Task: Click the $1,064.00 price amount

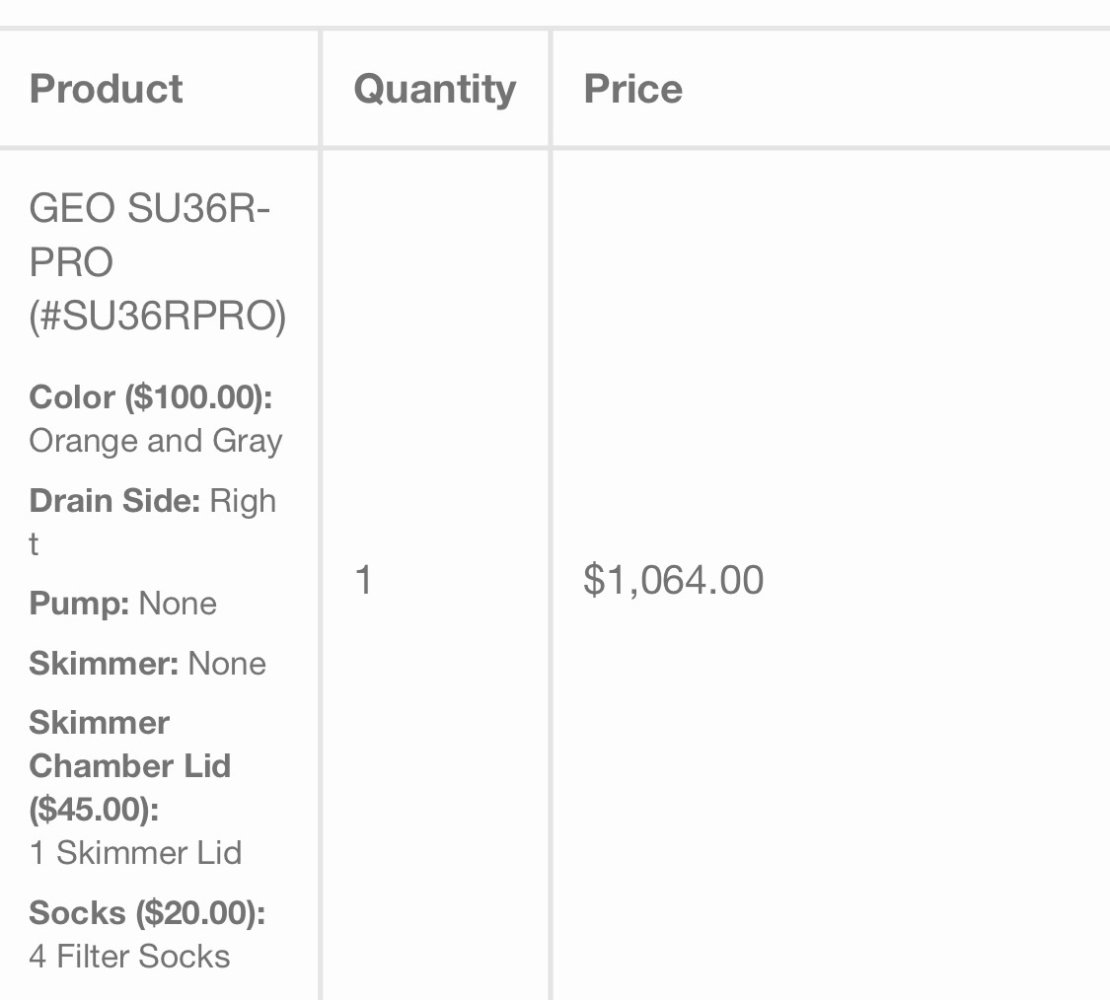Action: coord(673,580)
